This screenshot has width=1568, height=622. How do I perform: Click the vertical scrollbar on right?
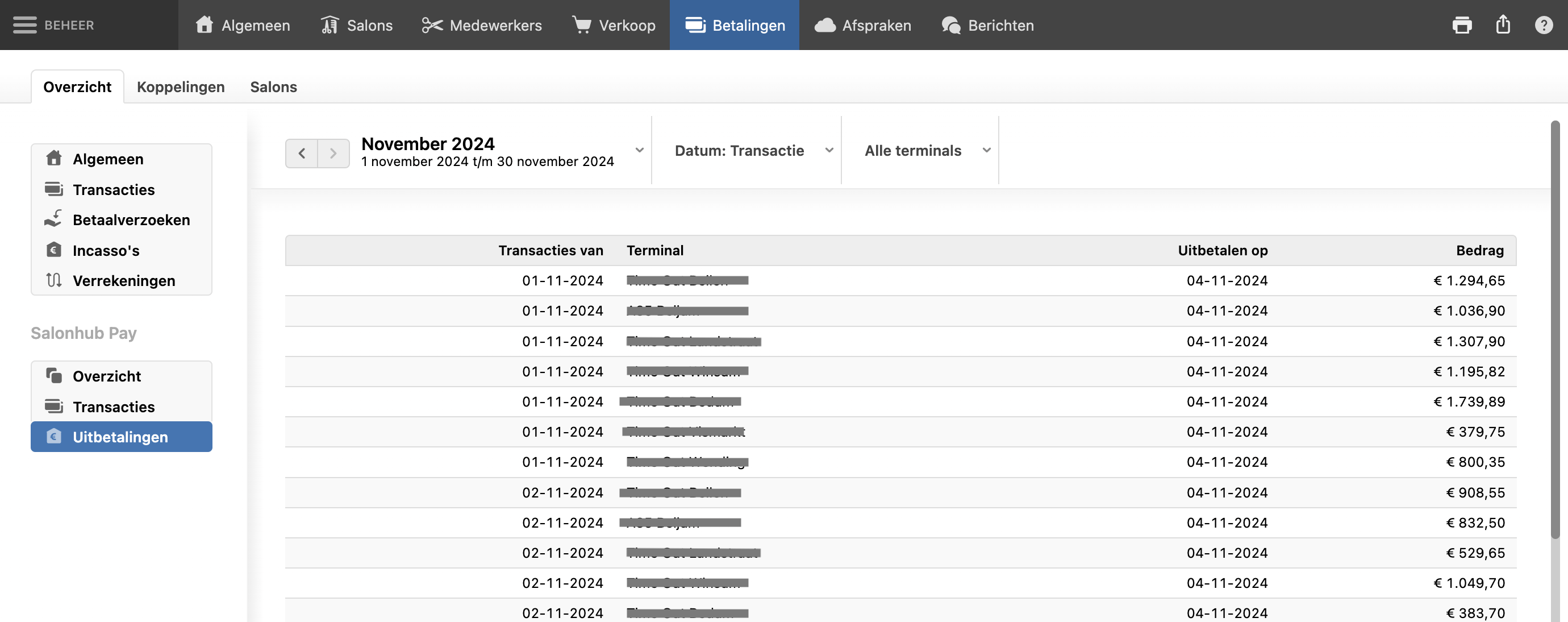(x=1554, y=329)
